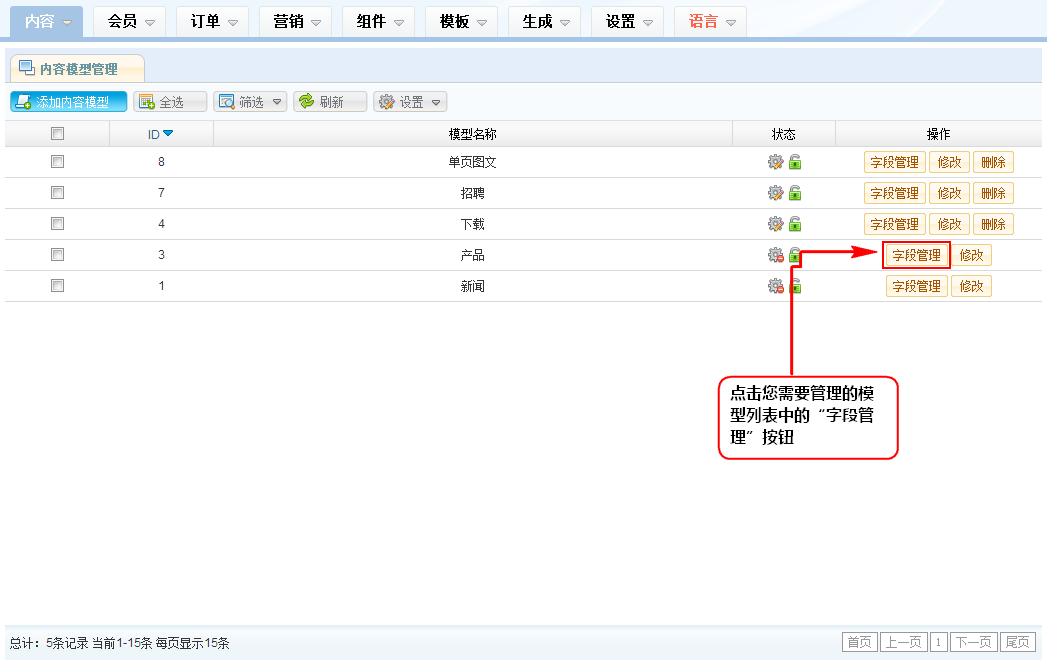This screenshot has width=1047, height=662.
Task: Click the gear status icon for 单页图文
Action: pyautogui.click(x=775, y=163)
